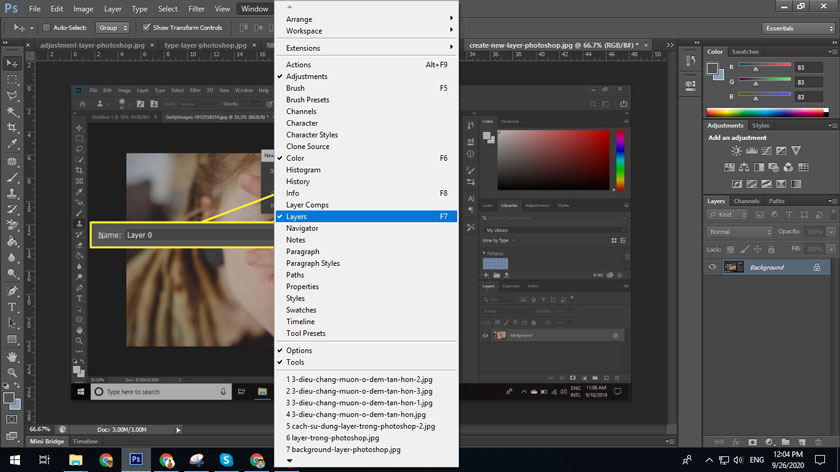Add a Levels adjustment
The height and width of the screenshot is (472, 840).
click(752, 151)
